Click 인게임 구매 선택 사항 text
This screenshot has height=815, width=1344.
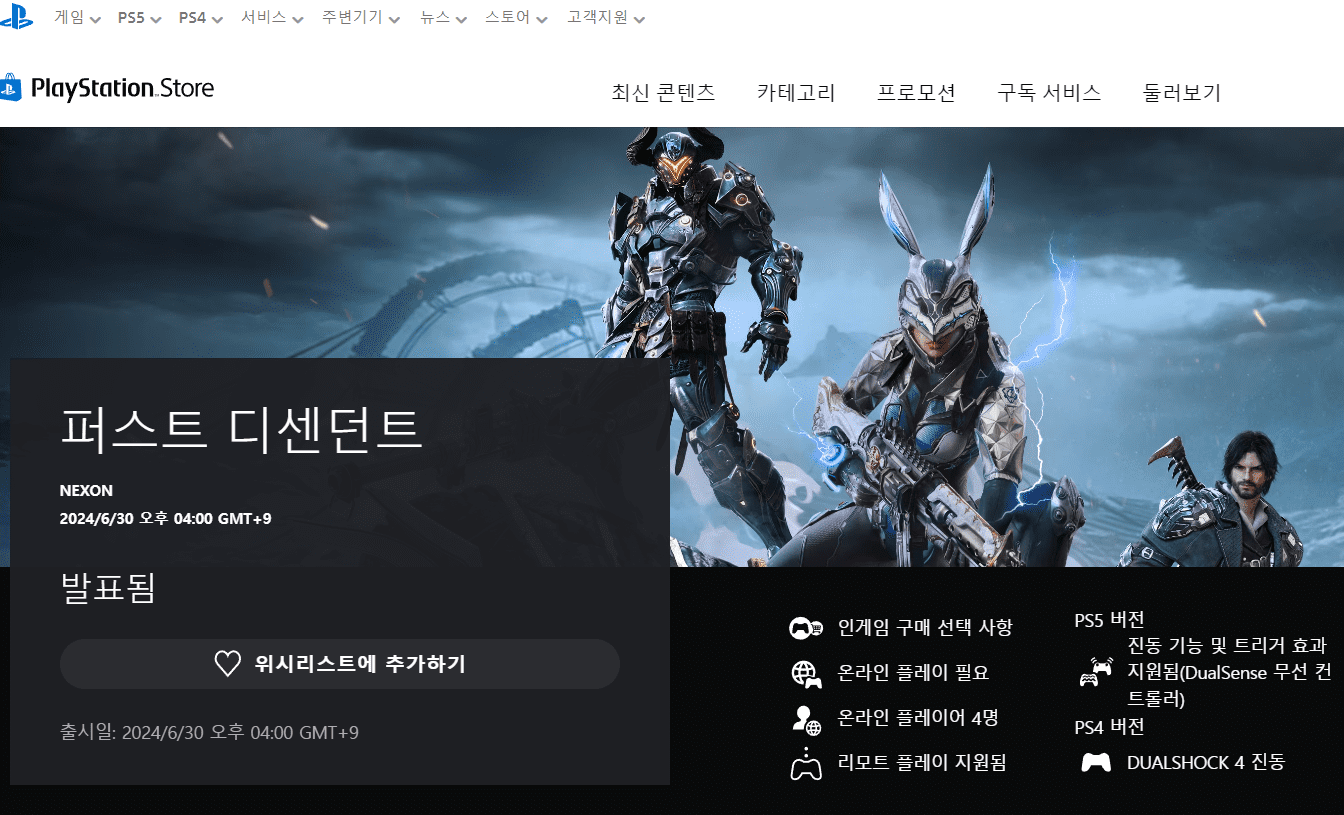[925, 628]
